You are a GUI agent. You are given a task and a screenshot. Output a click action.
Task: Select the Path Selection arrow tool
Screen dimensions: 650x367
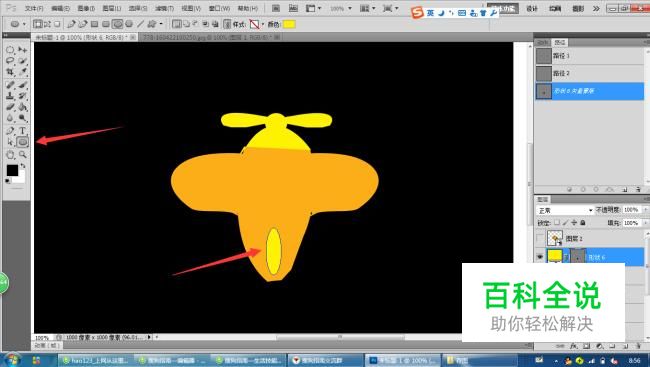(x=10, y=142)
